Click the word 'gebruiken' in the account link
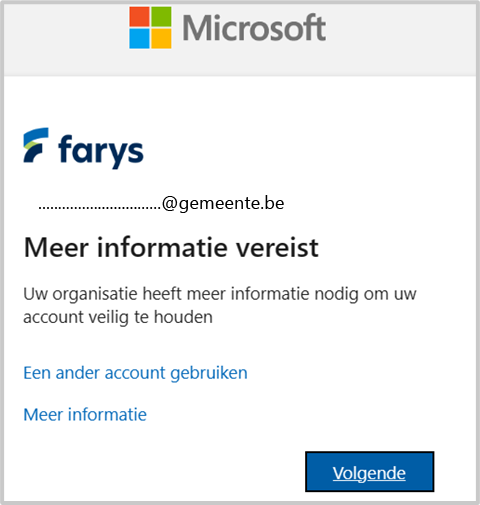Screen dimensions: 480x505 (x=209, y=373)
